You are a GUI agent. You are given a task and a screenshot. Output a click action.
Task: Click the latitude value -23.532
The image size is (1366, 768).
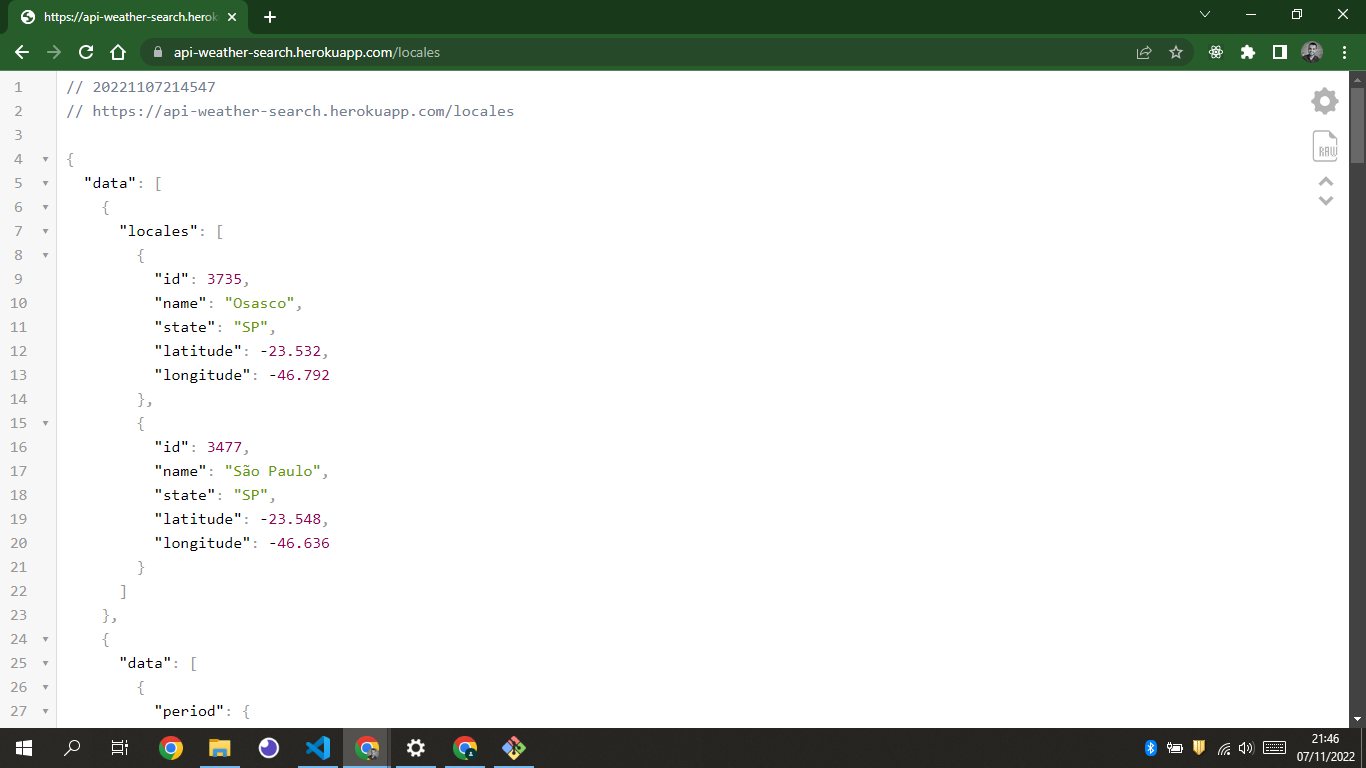tap(290, 351)
